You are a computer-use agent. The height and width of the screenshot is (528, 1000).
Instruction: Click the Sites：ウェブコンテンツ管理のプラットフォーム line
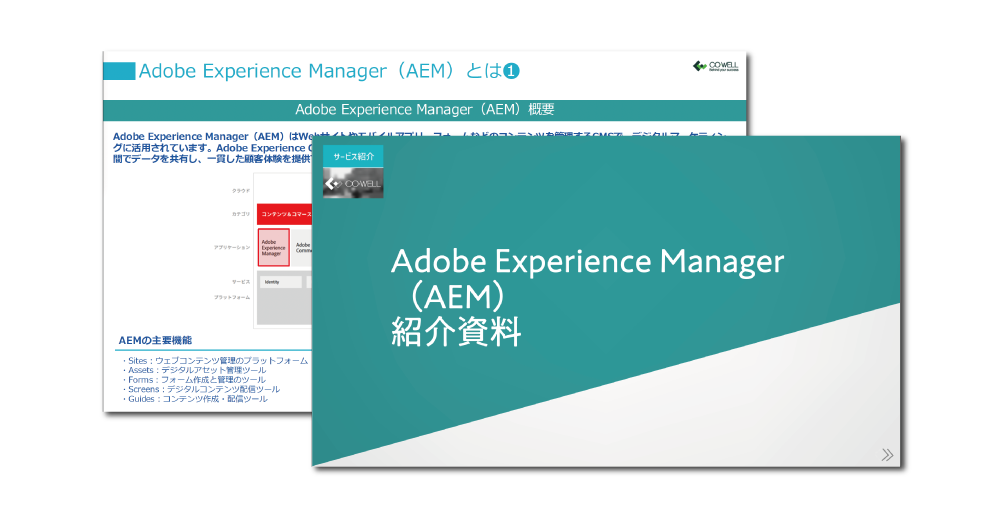(x=216, y=360)
